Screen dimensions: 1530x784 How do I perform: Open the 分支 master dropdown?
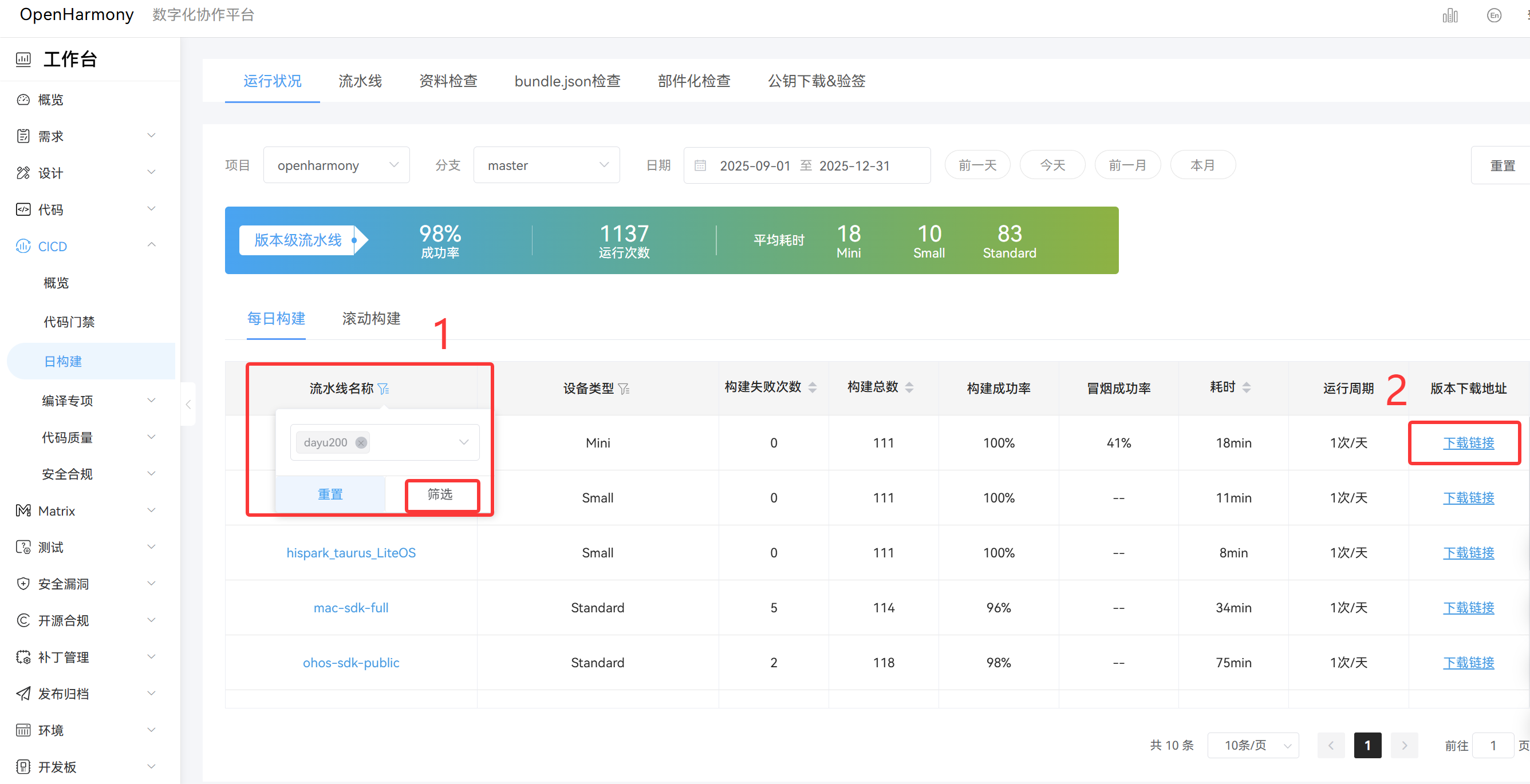click(x=546, y=165)
